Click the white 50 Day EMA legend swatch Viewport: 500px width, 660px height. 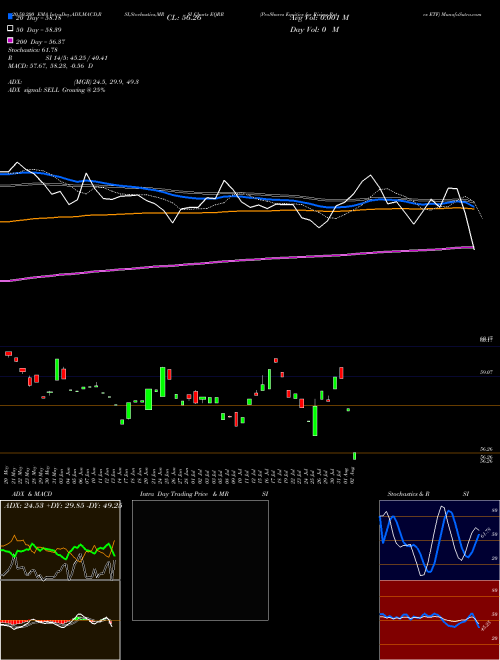pos(10,28)
